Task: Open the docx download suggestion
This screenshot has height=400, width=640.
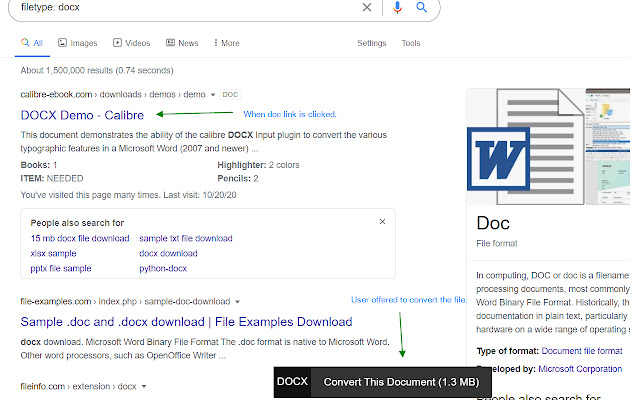Action: pos(168,253)
